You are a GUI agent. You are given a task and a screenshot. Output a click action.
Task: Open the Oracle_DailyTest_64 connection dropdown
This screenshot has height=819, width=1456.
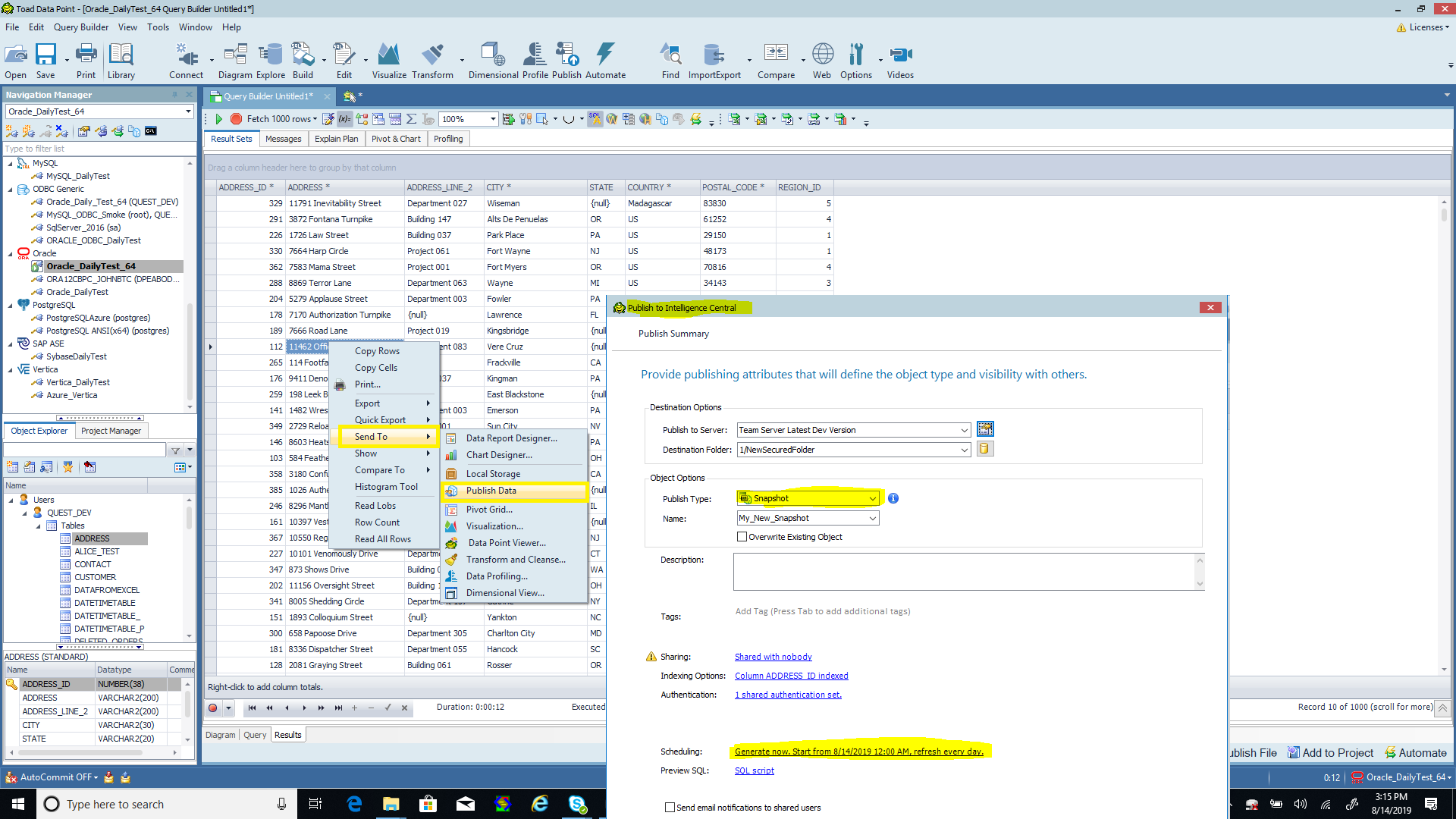tap(188, 111)
